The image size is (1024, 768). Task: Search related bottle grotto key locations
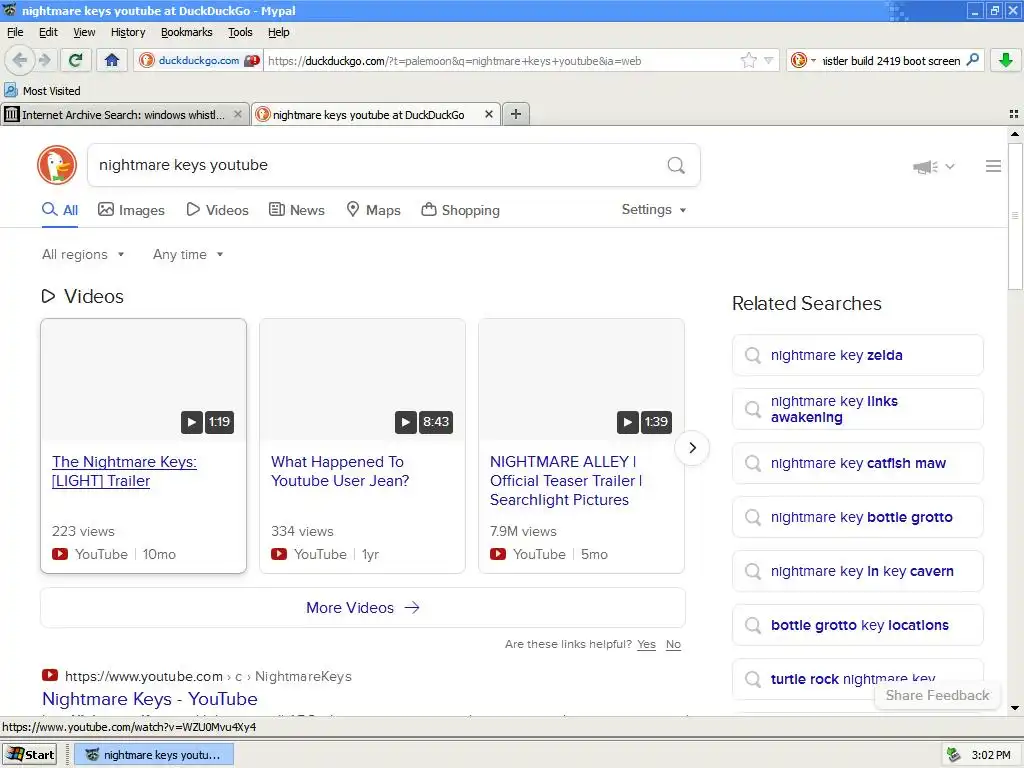(857, 626)
